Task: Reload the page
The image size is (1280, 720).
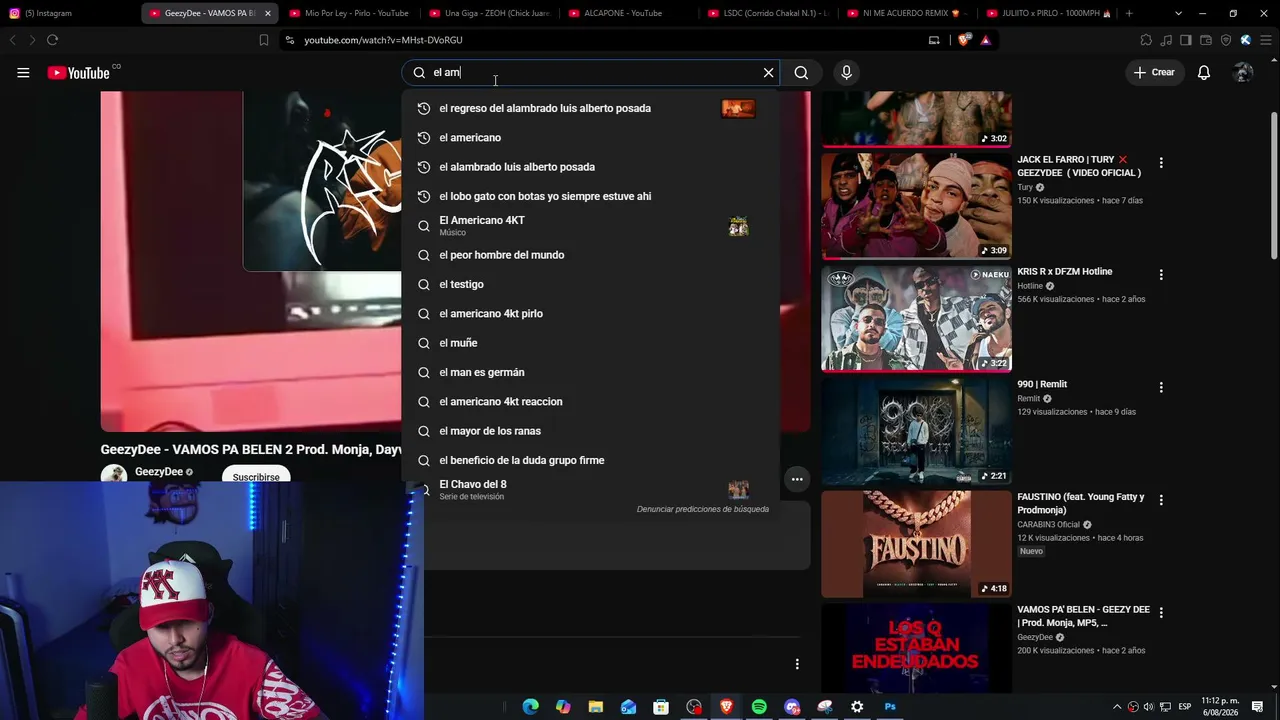Action: click(52, 40)
